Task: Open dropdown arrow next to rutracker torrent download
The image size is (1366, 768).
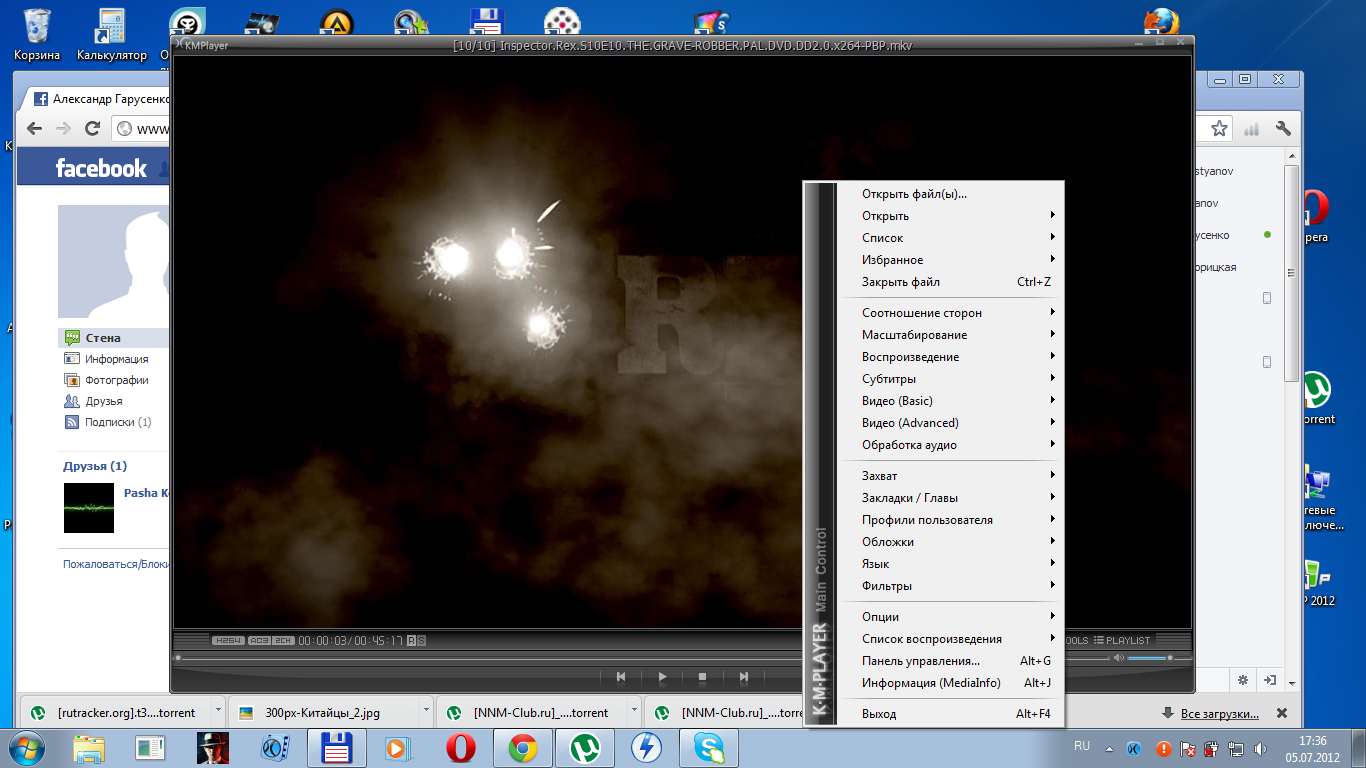Action: coord(218,712)
